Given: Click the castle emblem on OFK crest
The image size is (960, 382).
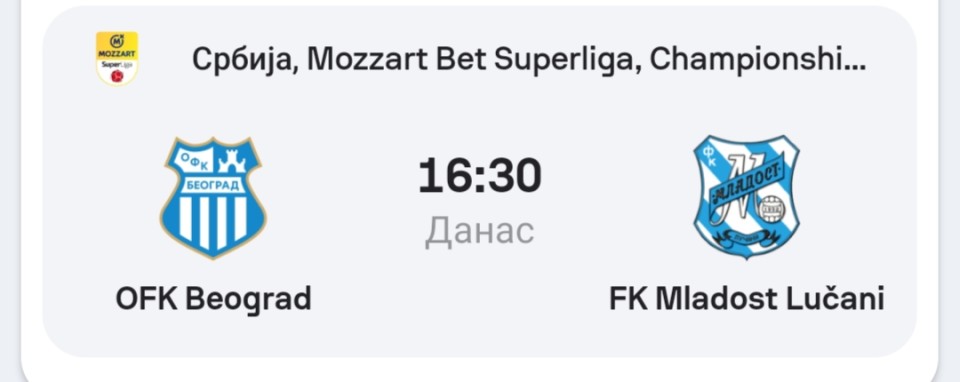Looking at the screenshot, I should tap(233, 161).
